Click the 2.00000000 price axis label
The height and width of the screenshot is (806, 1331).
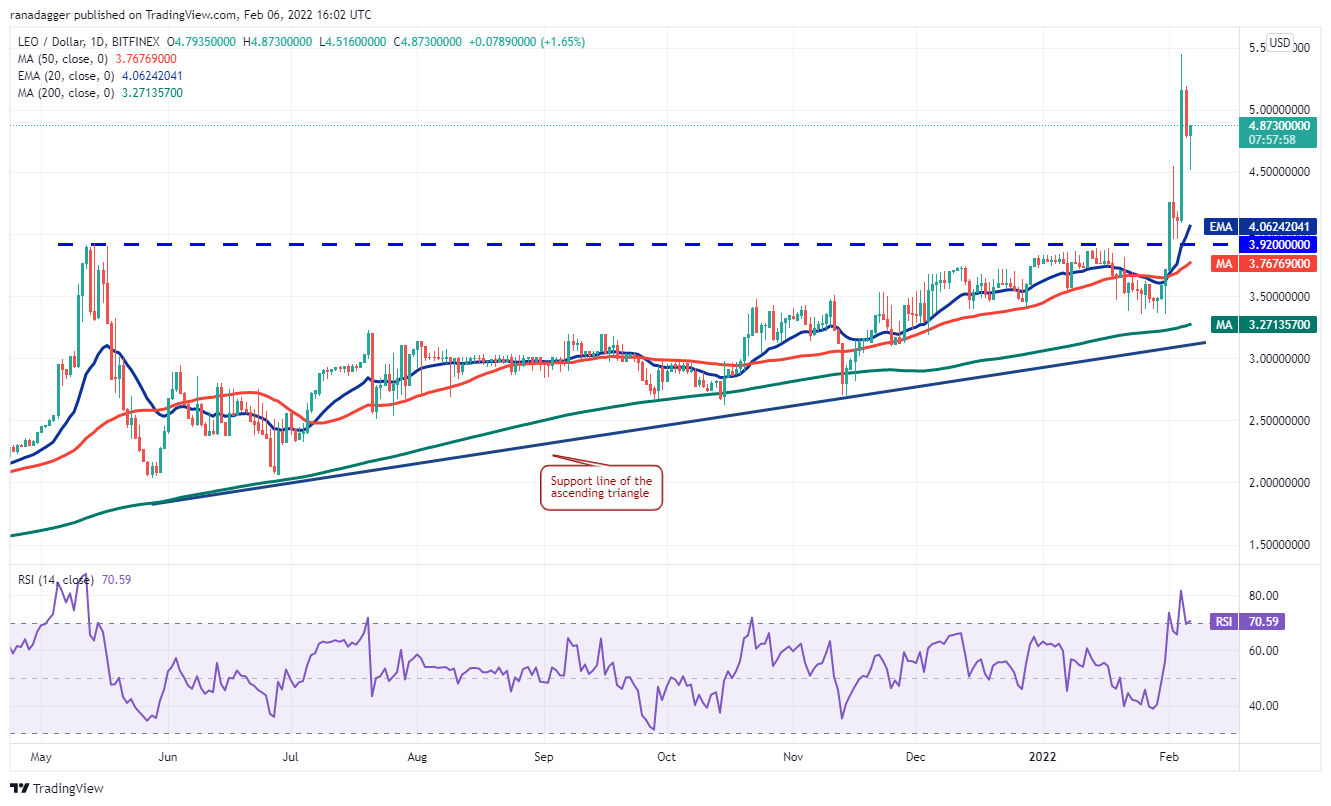(x=1280, y=483)
